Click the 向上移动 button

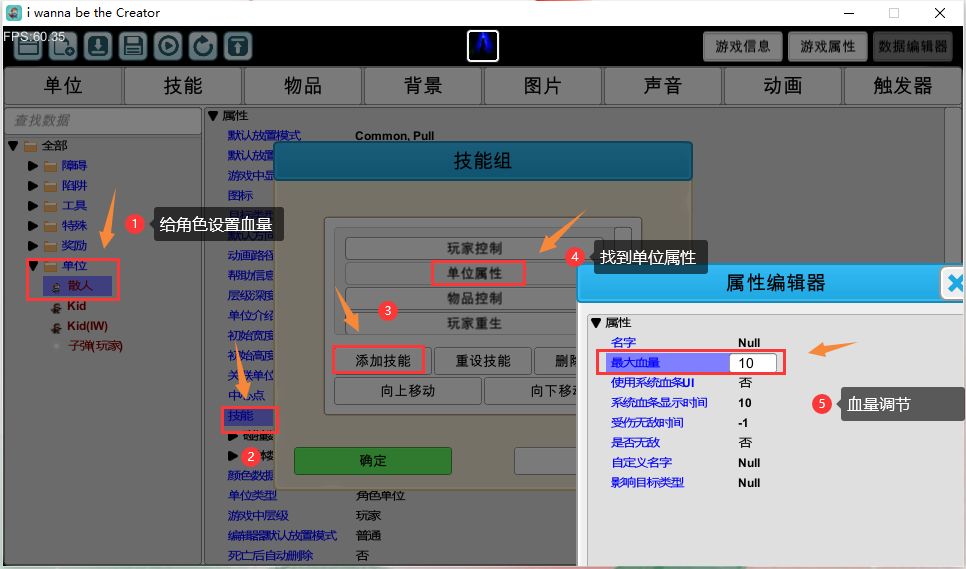(x=408, y=391)
